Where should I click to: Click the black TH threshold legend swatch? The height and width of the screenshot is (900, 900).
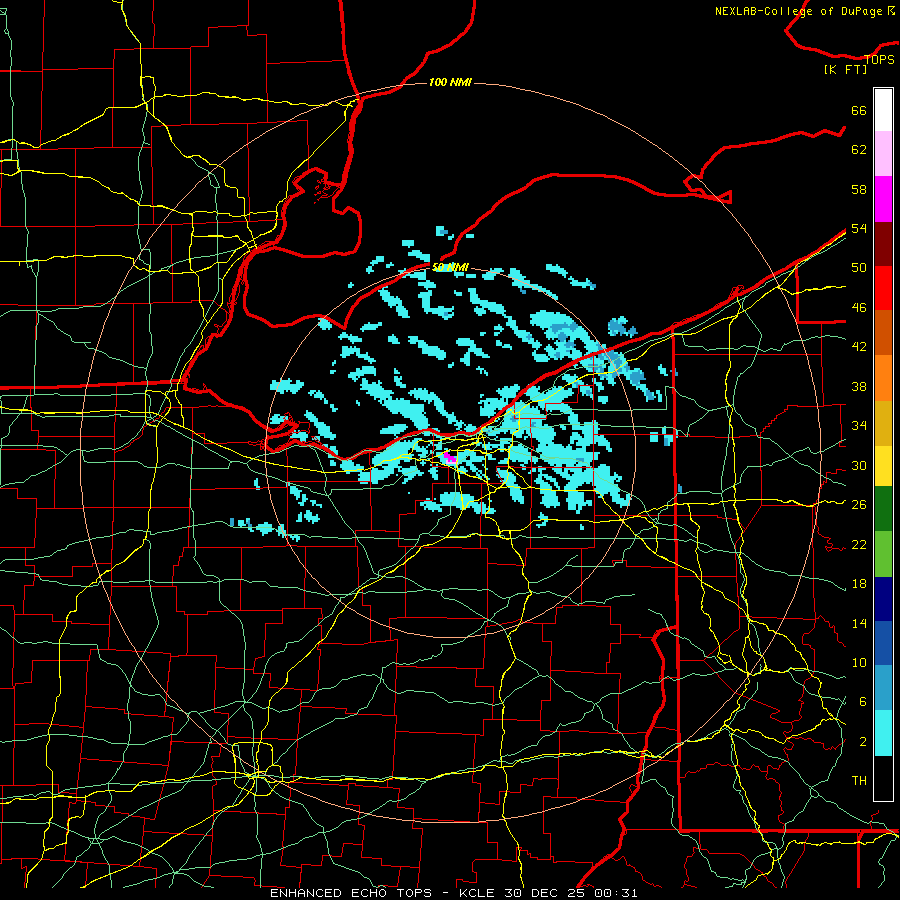point(883,778)
